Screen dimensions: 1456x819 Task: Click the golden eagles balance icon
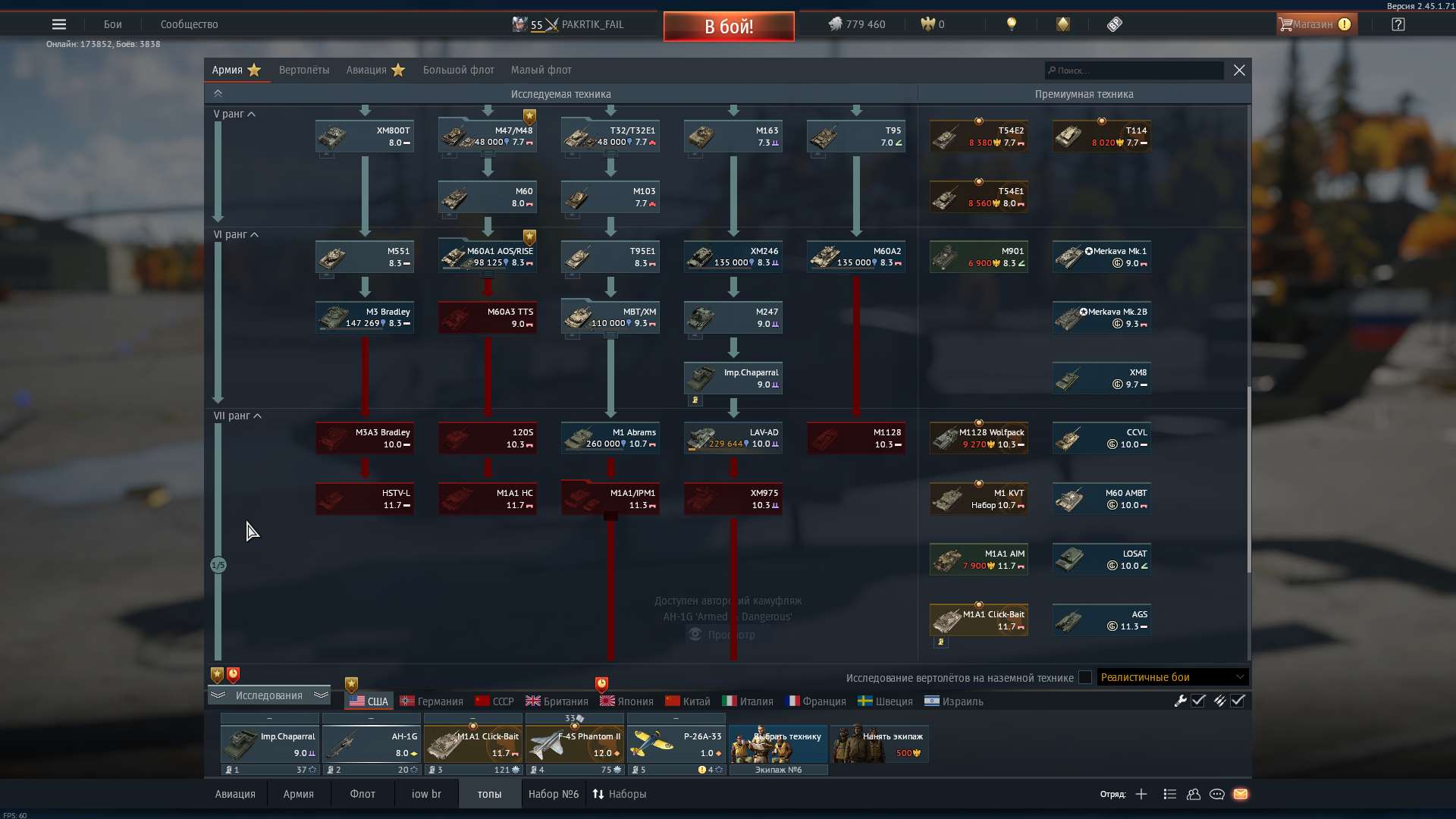(927, 24)
